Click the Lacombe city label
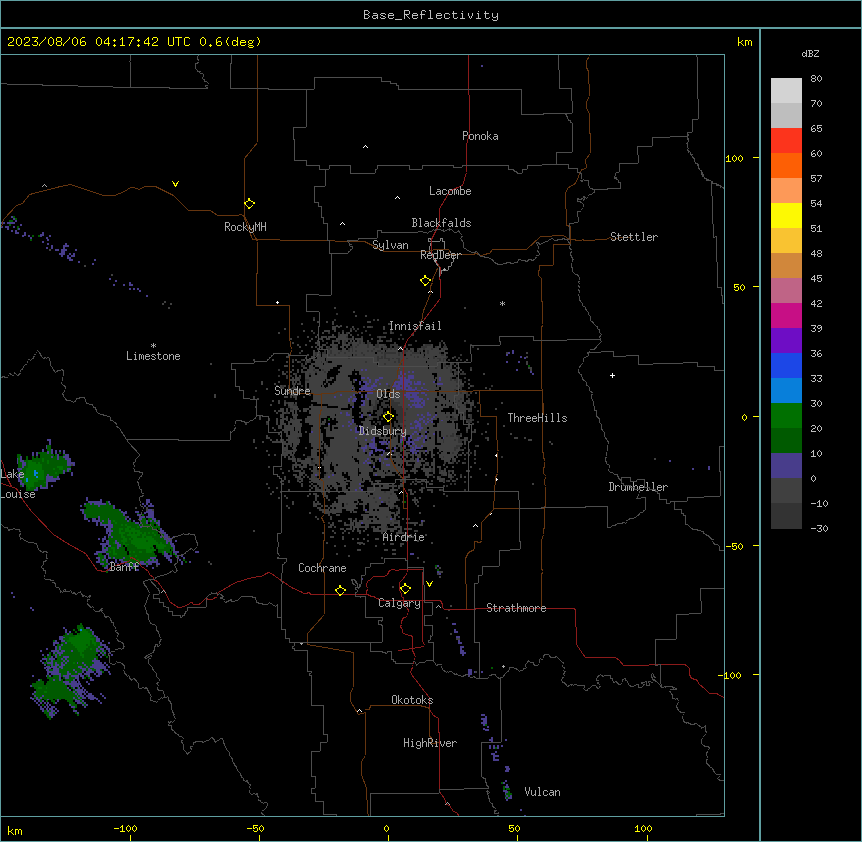Image resolution: width=862 pixels, height=842 pixels. [450, 191]
